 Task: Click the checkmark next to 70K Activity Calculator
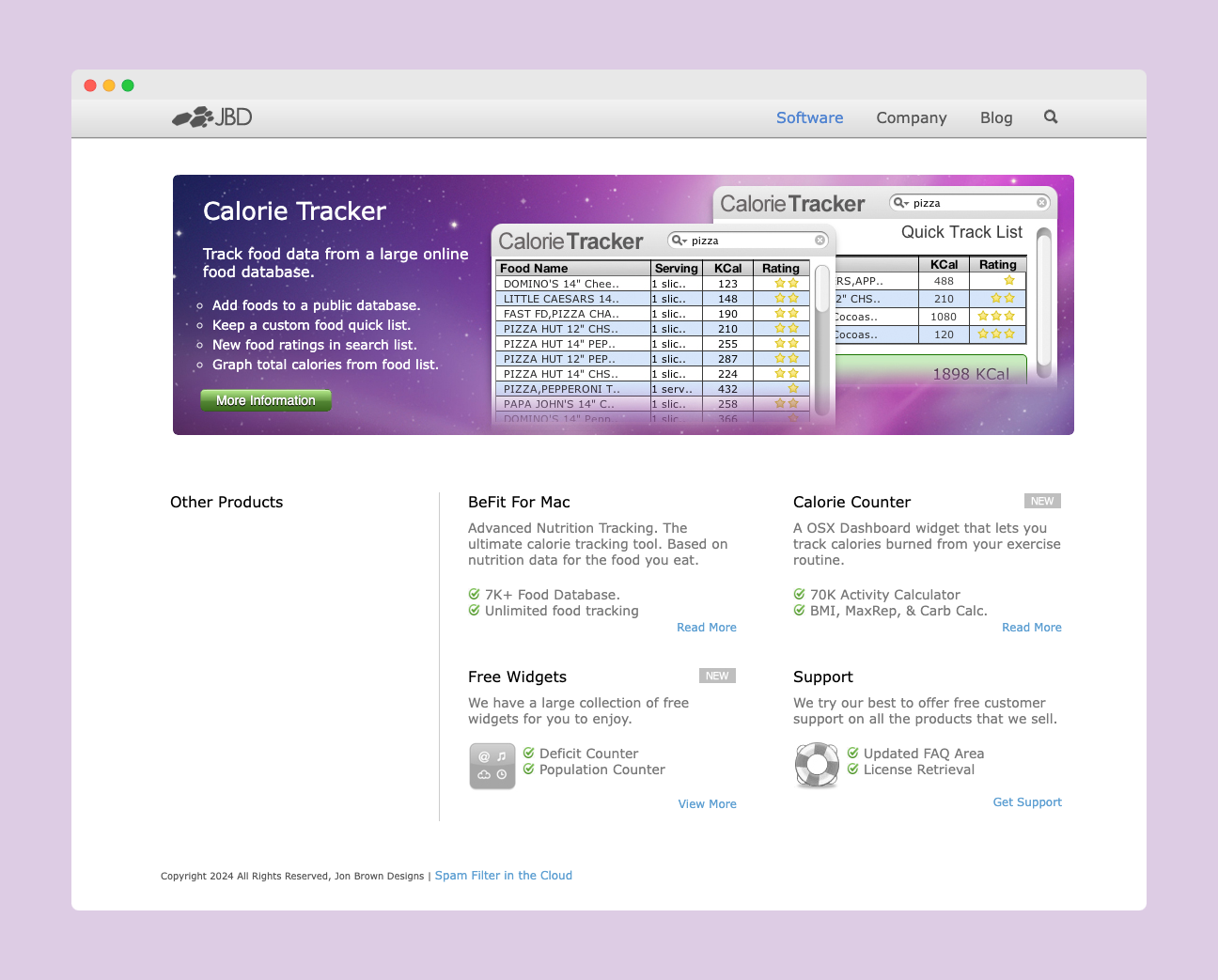coord(800,595)
